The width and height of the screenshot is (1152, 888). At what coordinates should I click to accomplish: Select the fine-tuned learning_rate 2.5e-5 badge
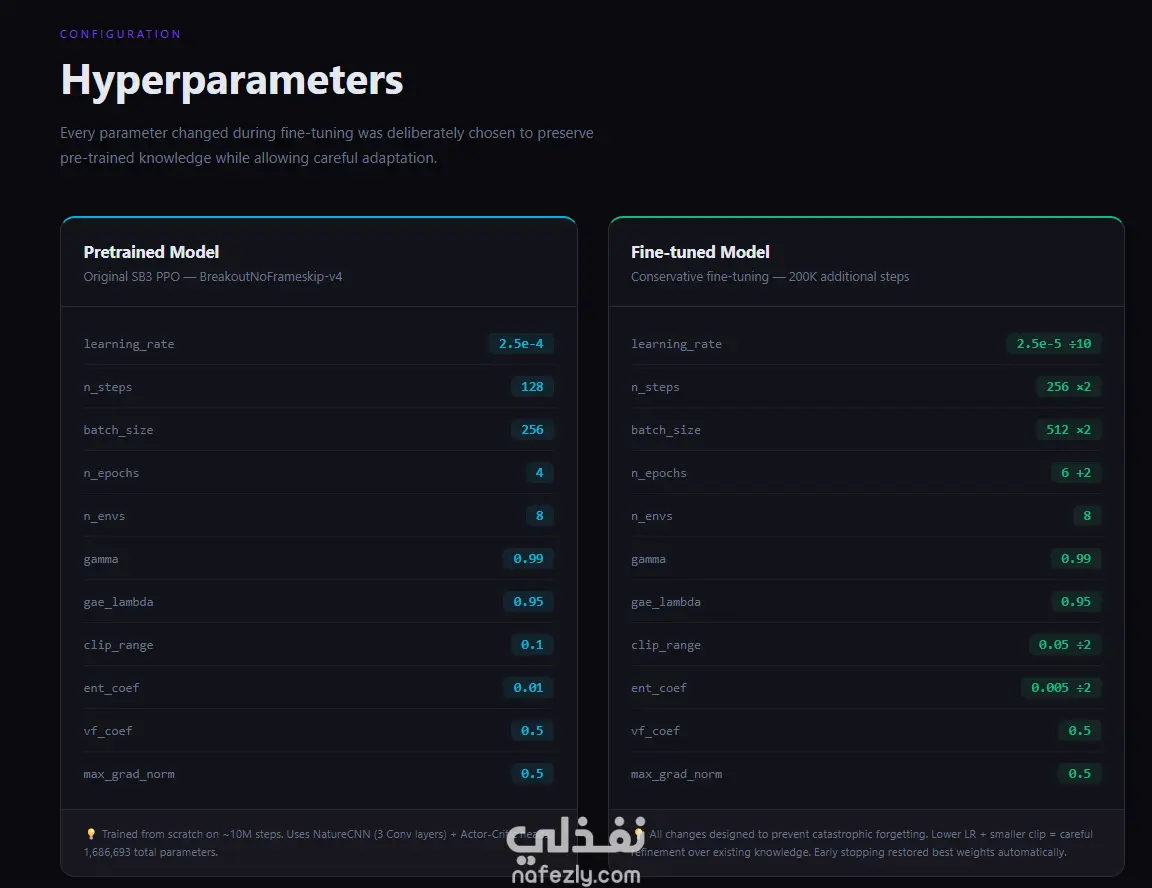1054,344
